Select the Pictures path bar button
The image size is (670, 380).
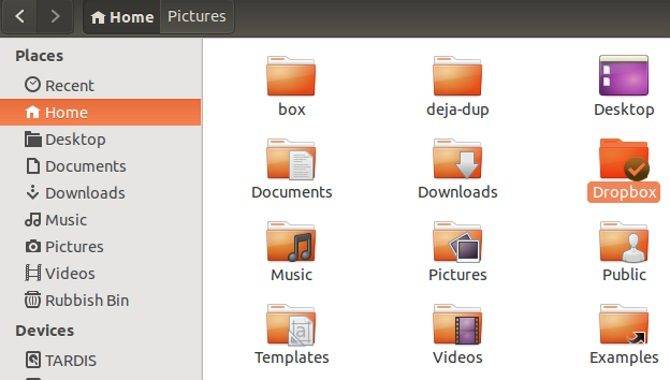pyautogui.click(x=197, y=17)
